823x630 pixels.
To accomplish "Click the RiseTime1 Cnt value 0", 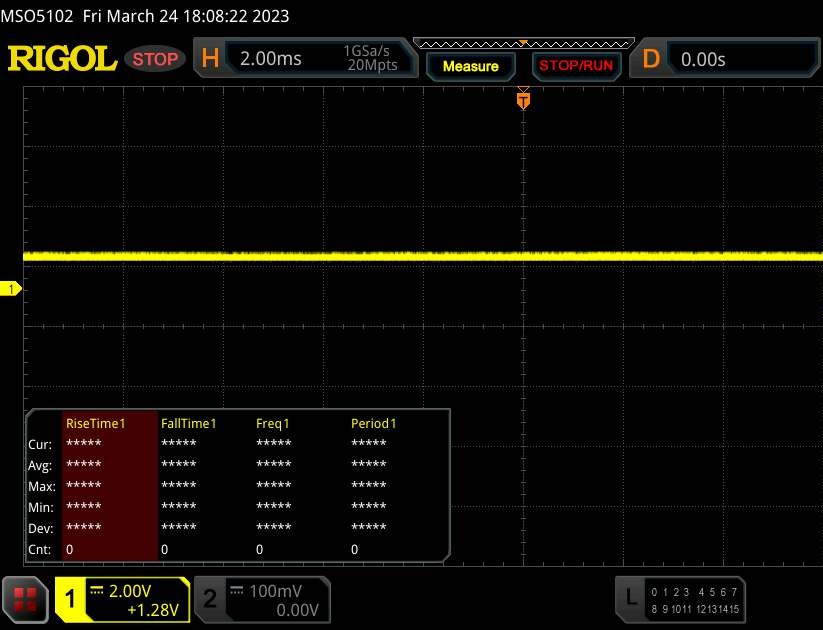I will click(x=70, y=550).
